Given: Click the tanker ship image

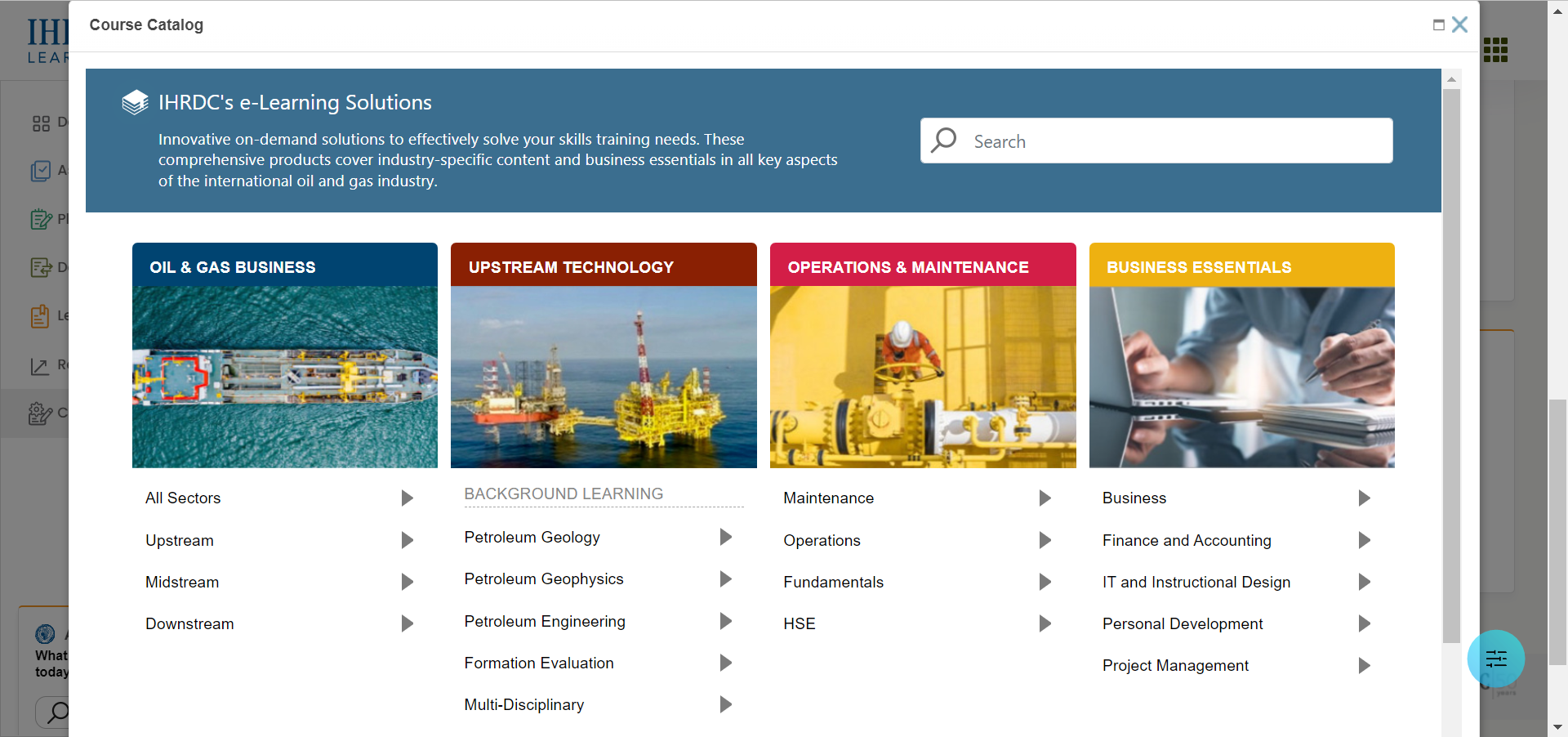Looking at the screenshot, I should pos(285,377).
